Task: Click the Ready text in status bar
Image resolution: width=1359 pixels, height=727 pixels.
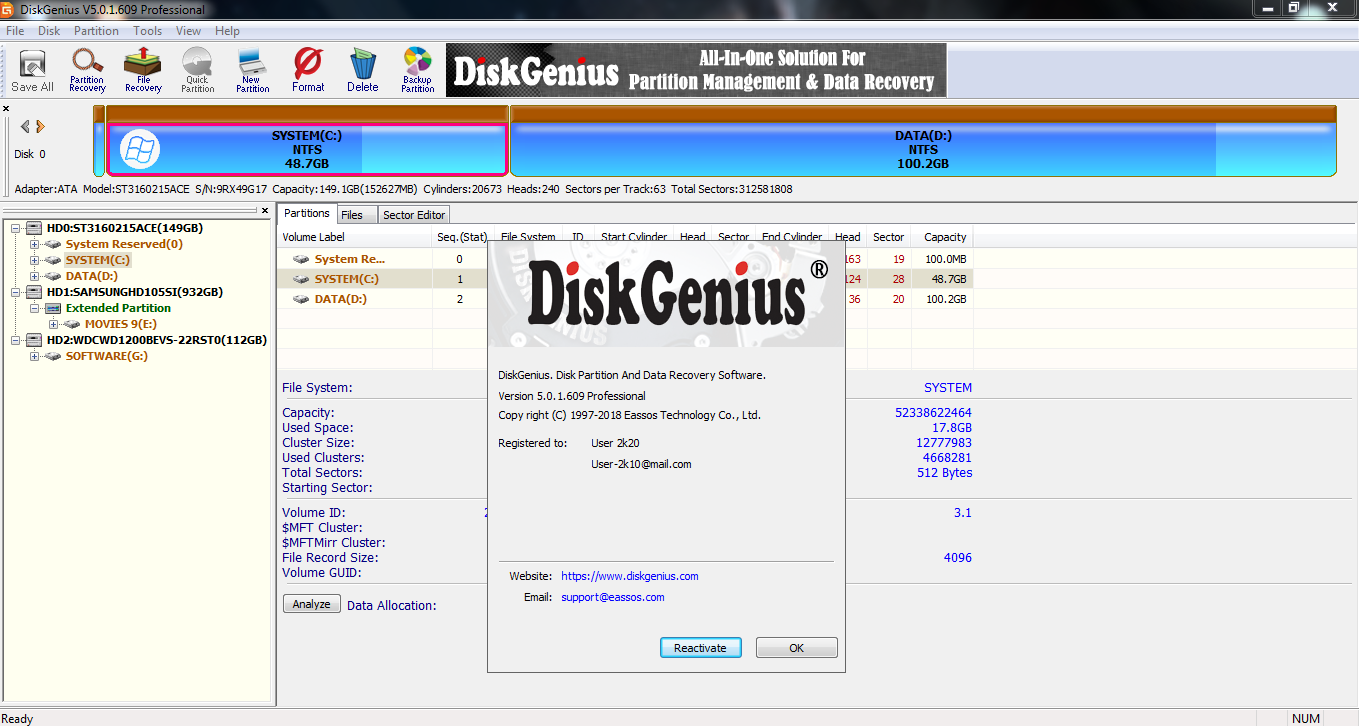Action: [x=17, y=719]
